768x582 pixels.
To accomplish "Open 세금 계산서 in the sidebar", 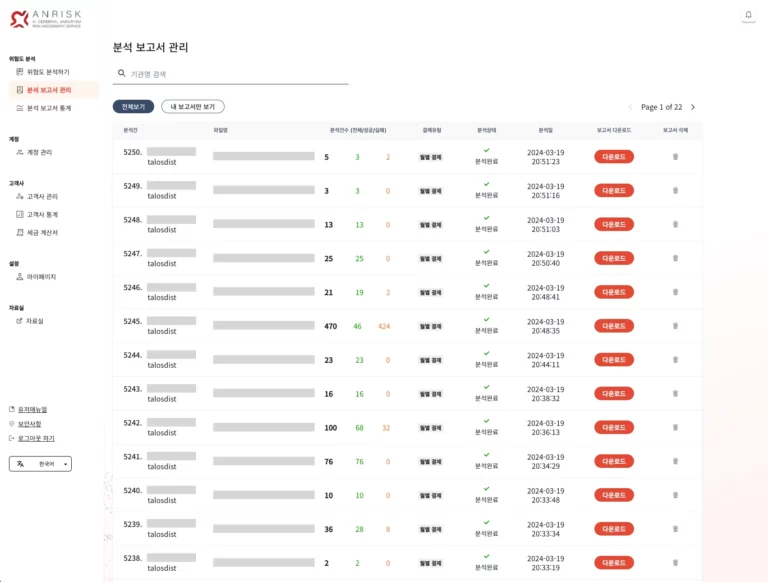I will coord(42,232).
